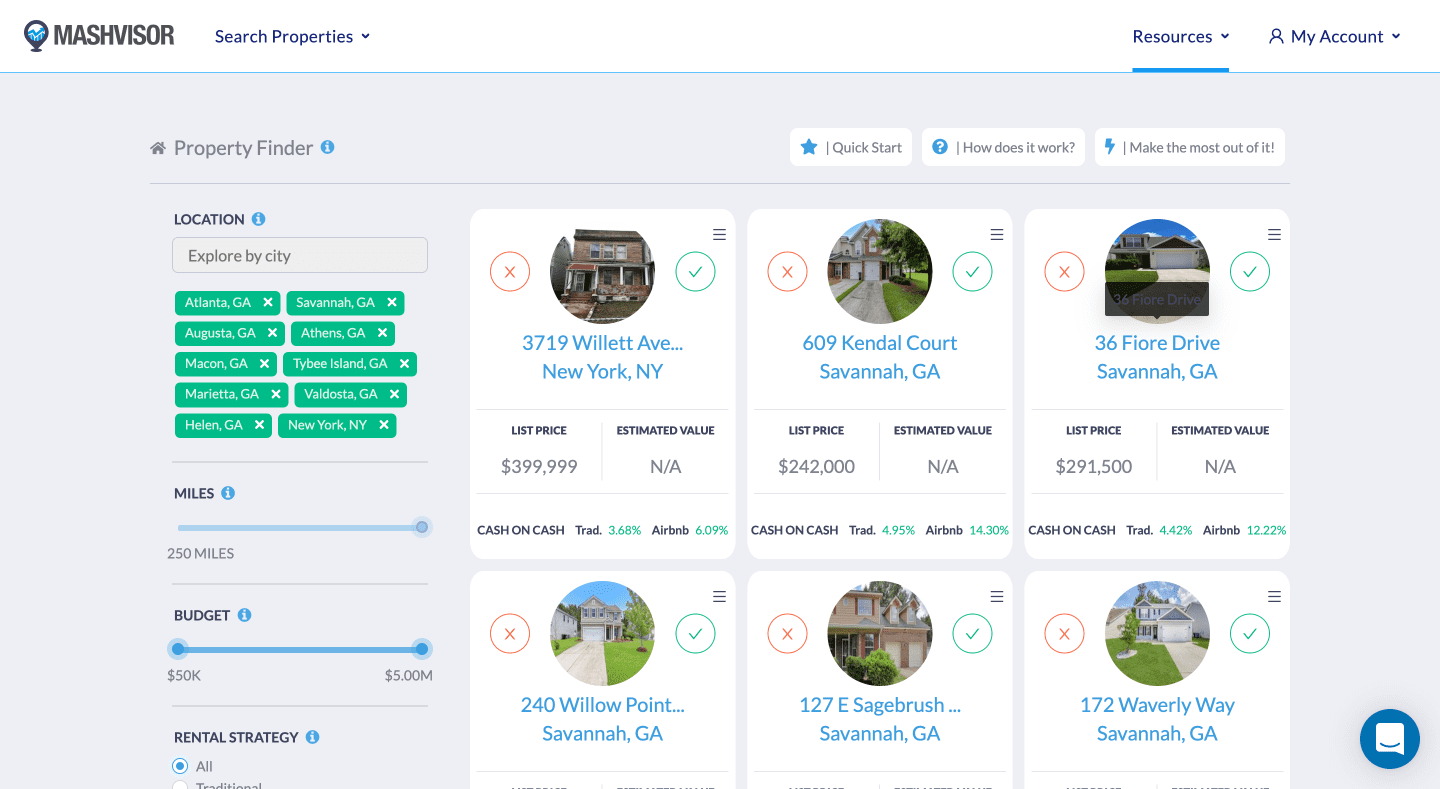Click the budget slider maximum handle
The height and width of the screenshot is (789, 1440).
pos(421,649)
